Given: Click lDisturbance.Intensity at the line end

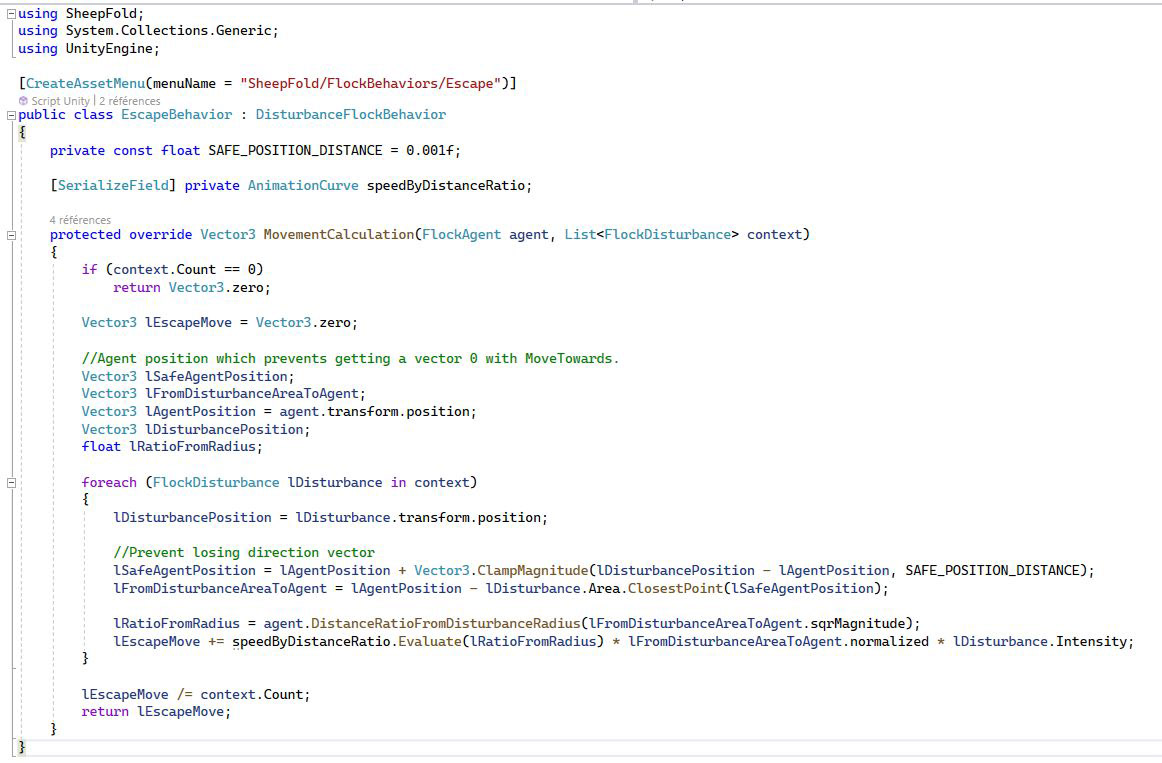Looking at the screenshot, I should click(1040, 642).
